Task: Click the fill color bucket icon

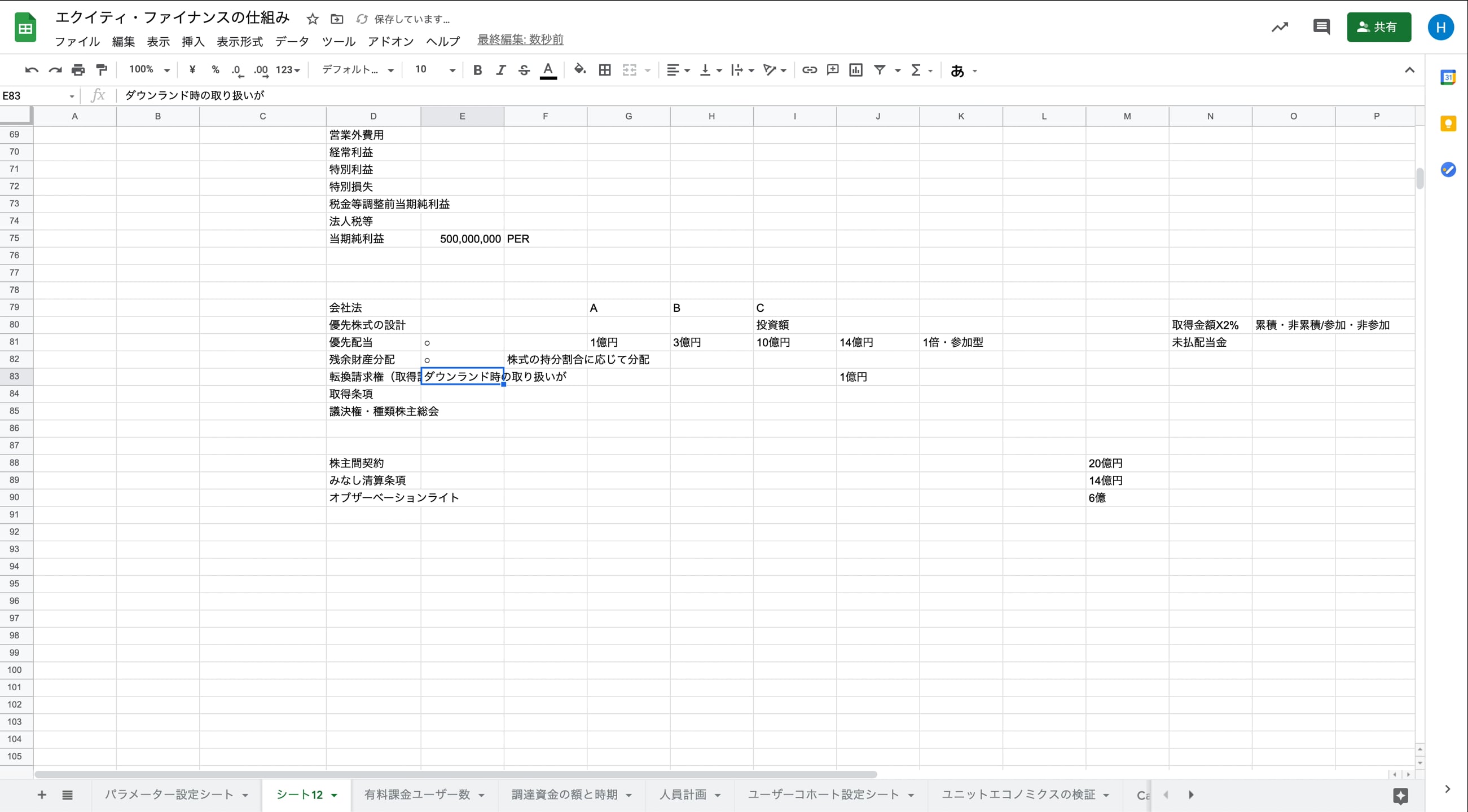Action: [579, 70]
